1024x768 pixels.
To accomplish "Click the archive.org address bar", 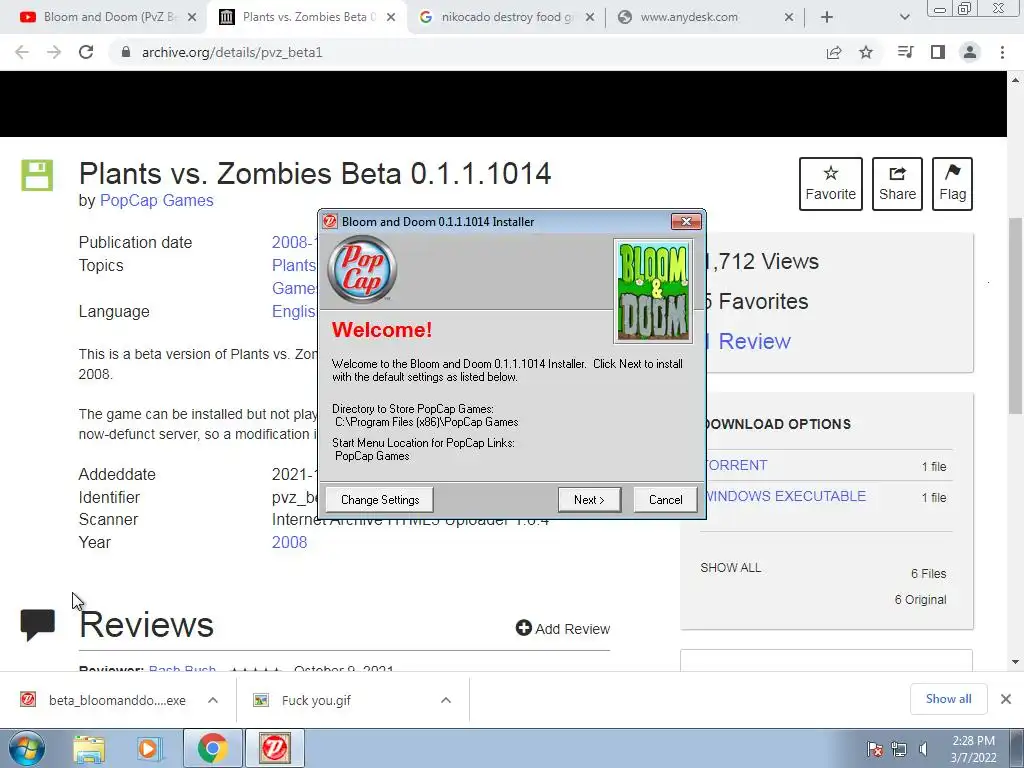I will tap(470, 52).
